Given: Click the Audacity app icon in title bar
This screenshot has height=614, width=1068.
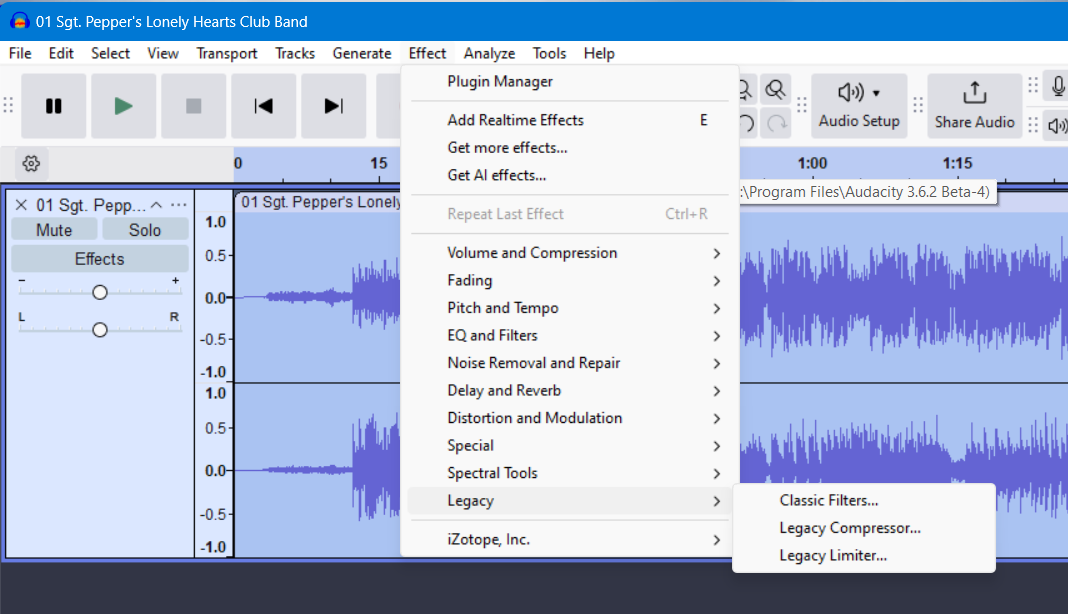Looking at the screenshot, I should pos(20,21).
